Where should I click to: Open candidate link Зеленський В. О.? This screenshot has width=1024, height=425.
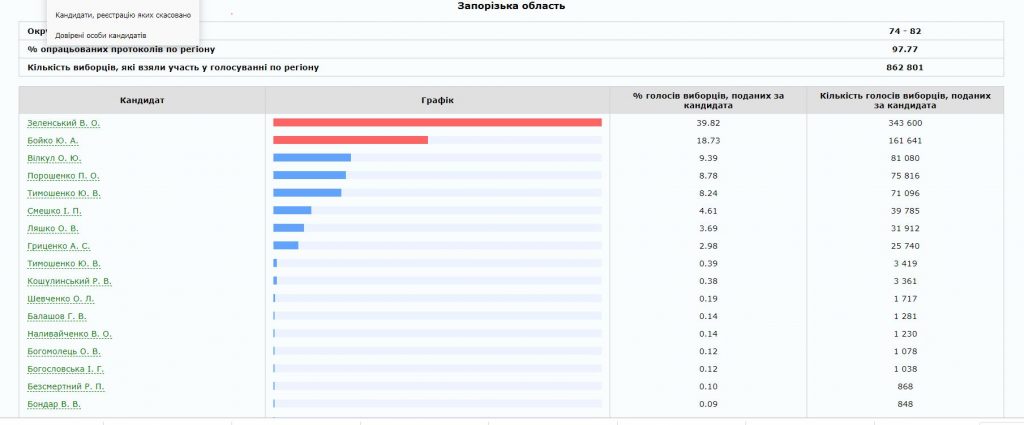coord(64,123)
